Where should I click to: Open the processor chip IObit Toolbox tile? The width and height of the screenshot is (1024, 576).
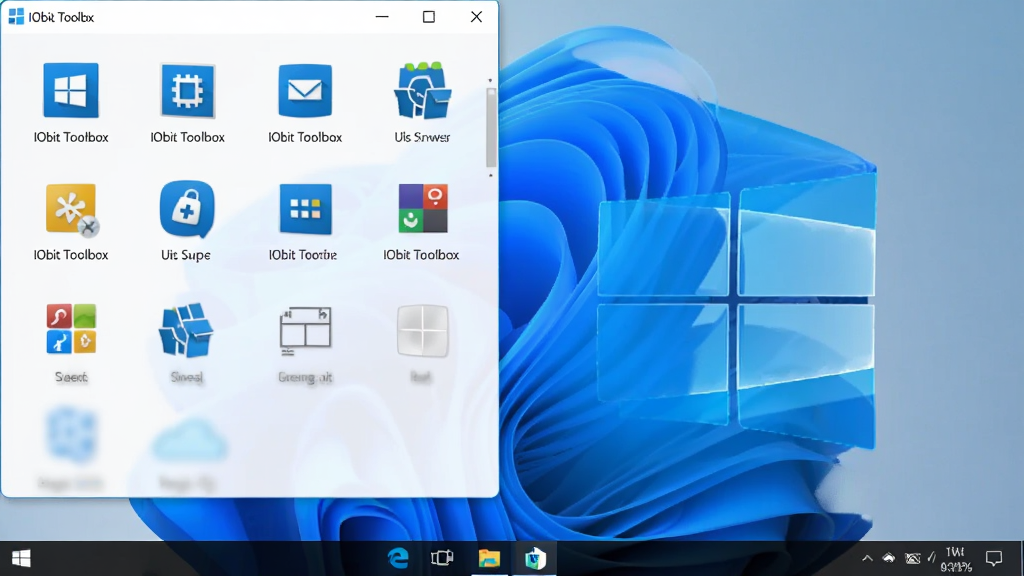(187, 90)
